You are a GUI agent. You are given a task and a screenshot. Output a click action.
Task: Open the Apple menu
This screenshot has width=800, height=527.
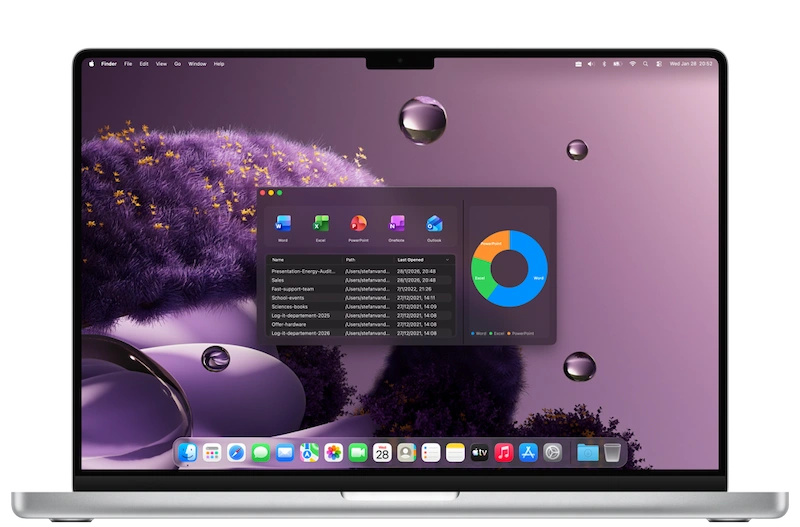pos(91,64)
